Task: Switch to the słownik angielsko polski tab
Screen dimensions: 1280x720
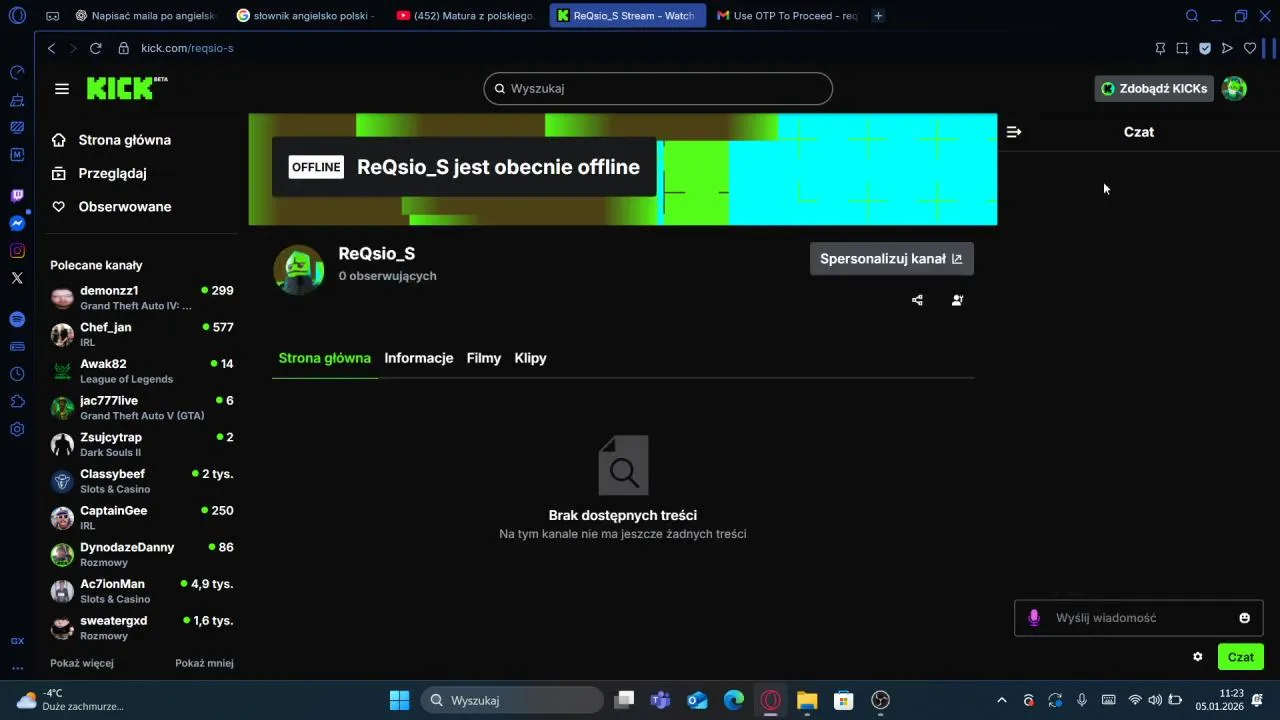Action: pyautogui.click(x=305, y=16)
